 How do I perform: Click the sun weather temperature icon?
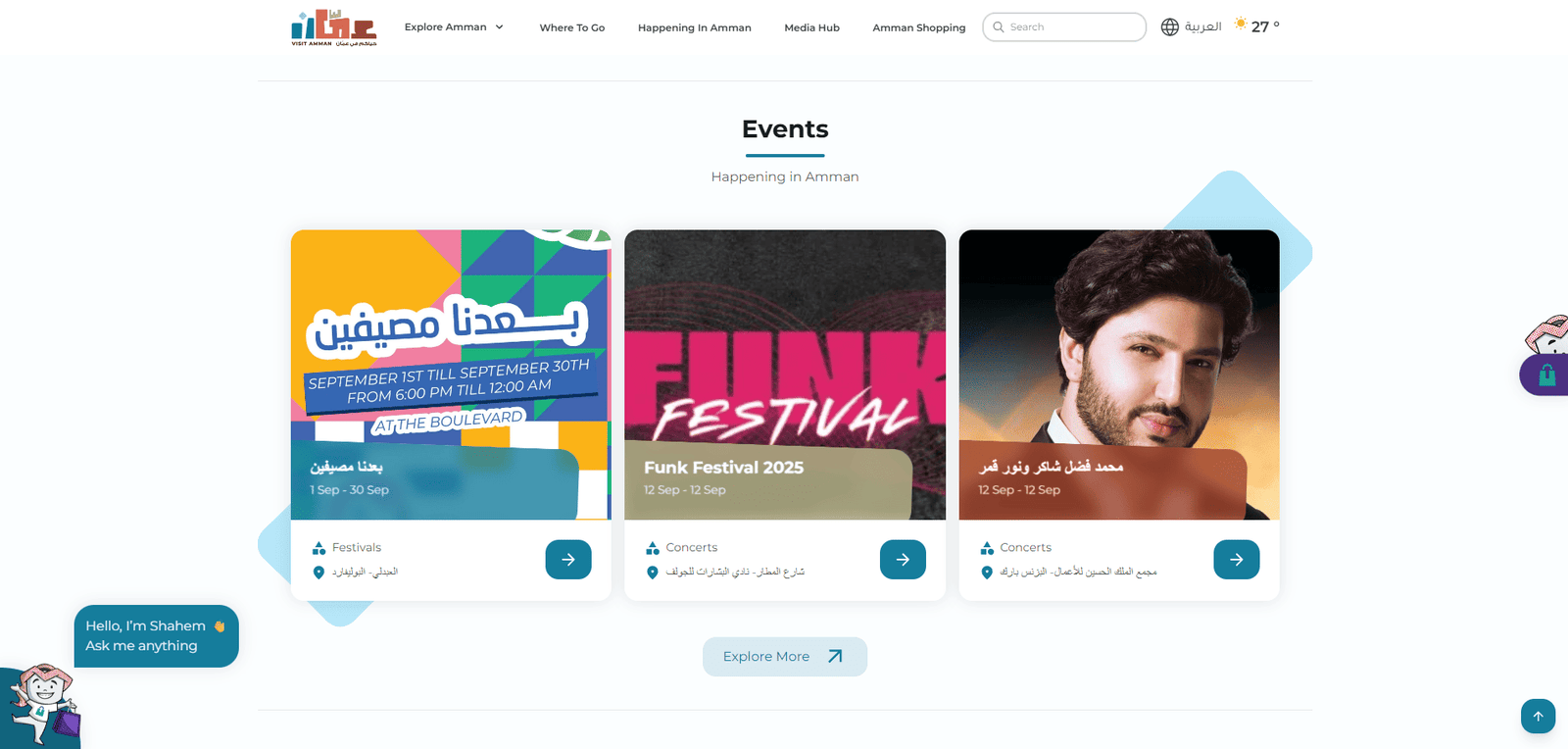(x=1241, y=24)
